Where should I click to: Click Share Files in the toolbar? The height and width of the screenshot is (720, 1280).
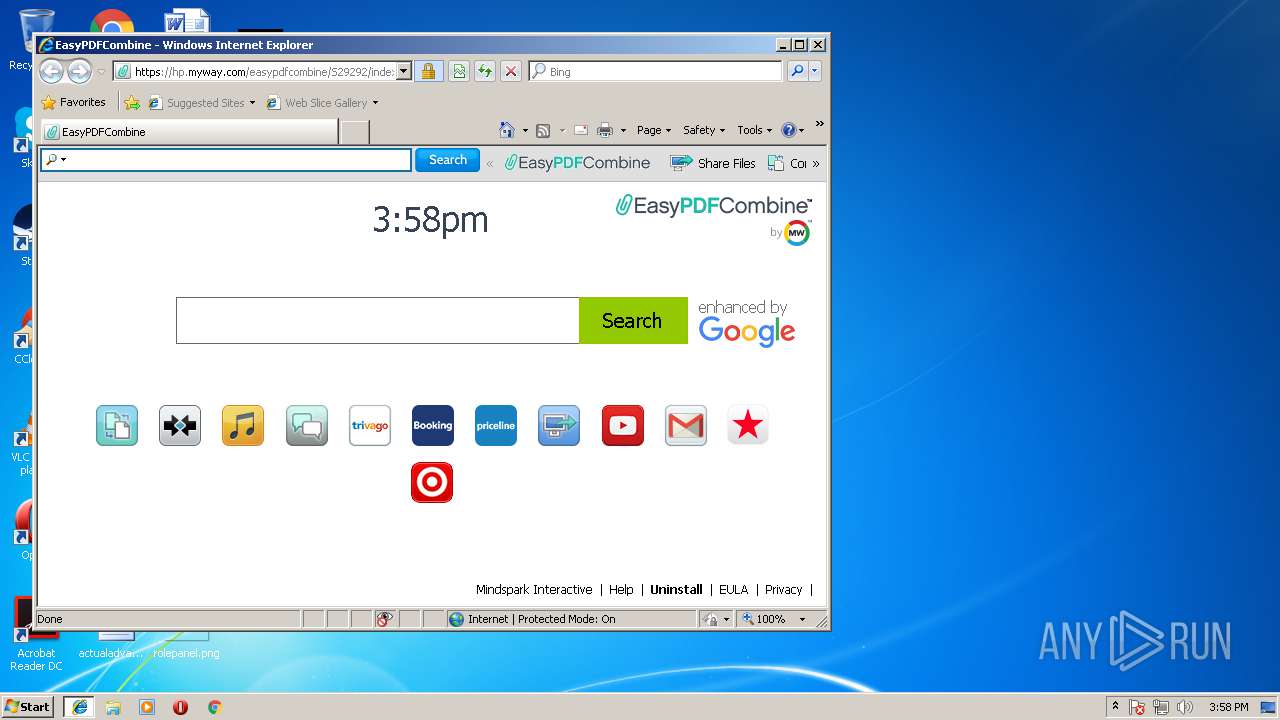[713, 163]
